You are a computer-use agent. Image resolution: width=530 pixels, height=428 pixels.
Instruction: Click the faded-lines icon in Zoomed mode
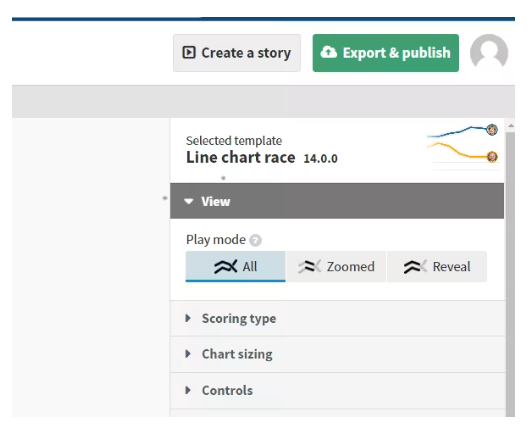309,267
